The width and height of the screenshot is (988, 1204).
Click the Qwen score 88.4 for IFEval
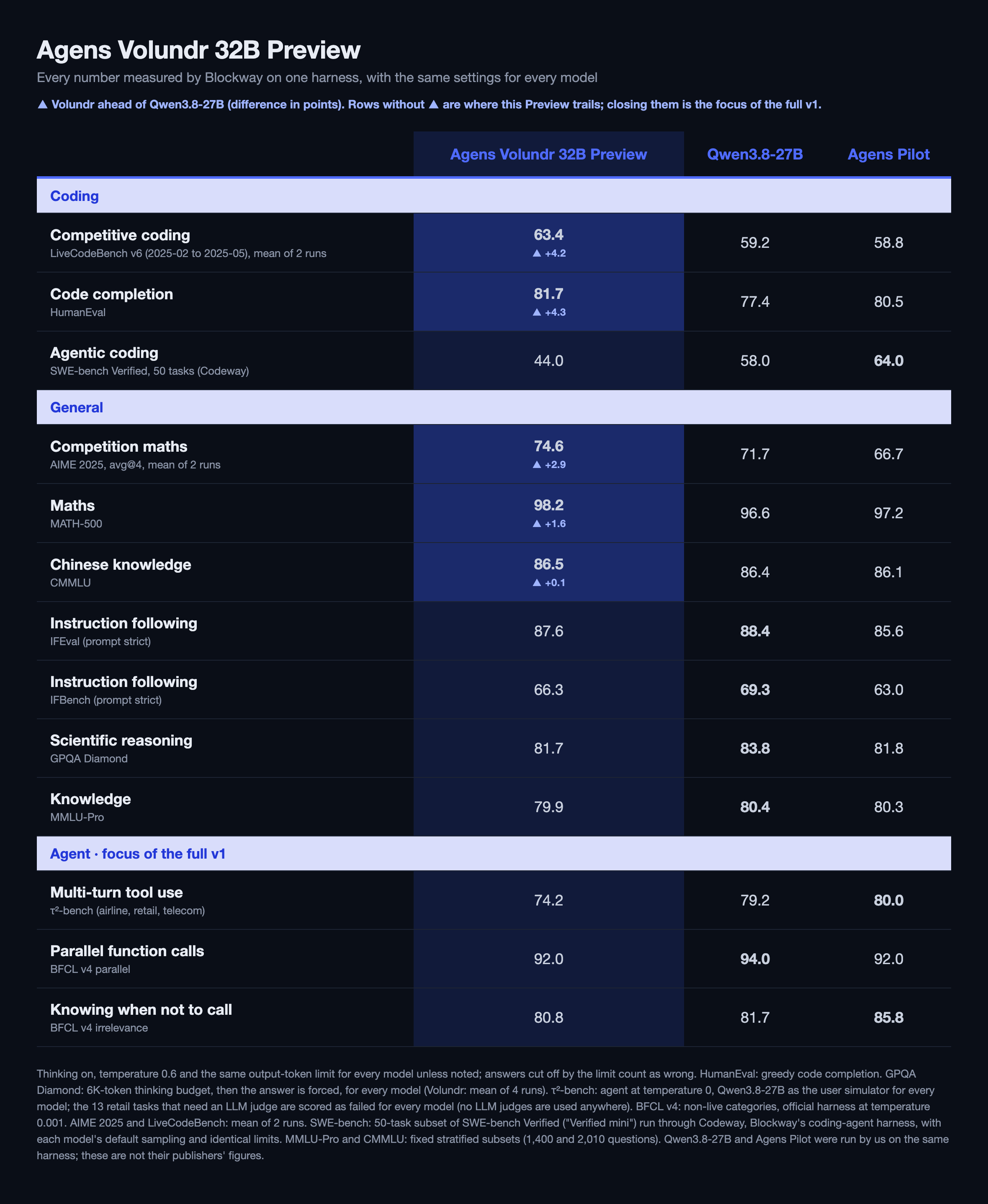755,631
